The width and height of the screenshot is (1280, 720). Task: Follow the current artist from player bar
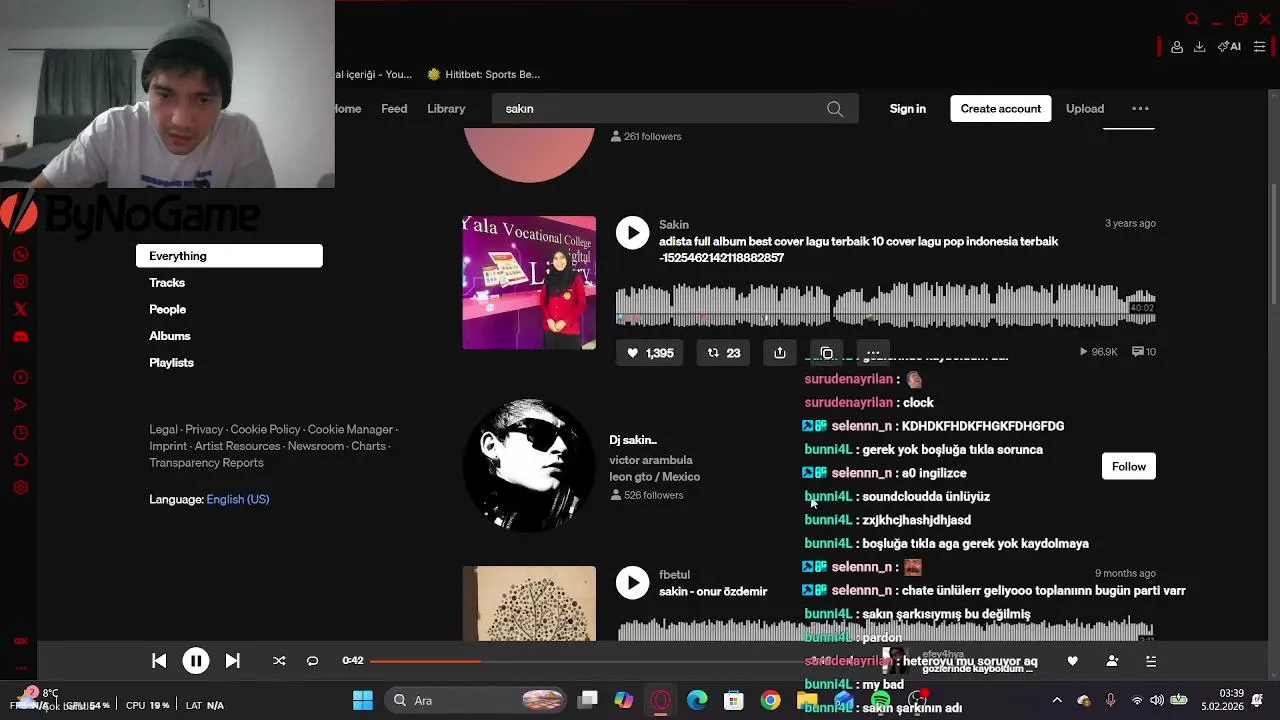1112,661
